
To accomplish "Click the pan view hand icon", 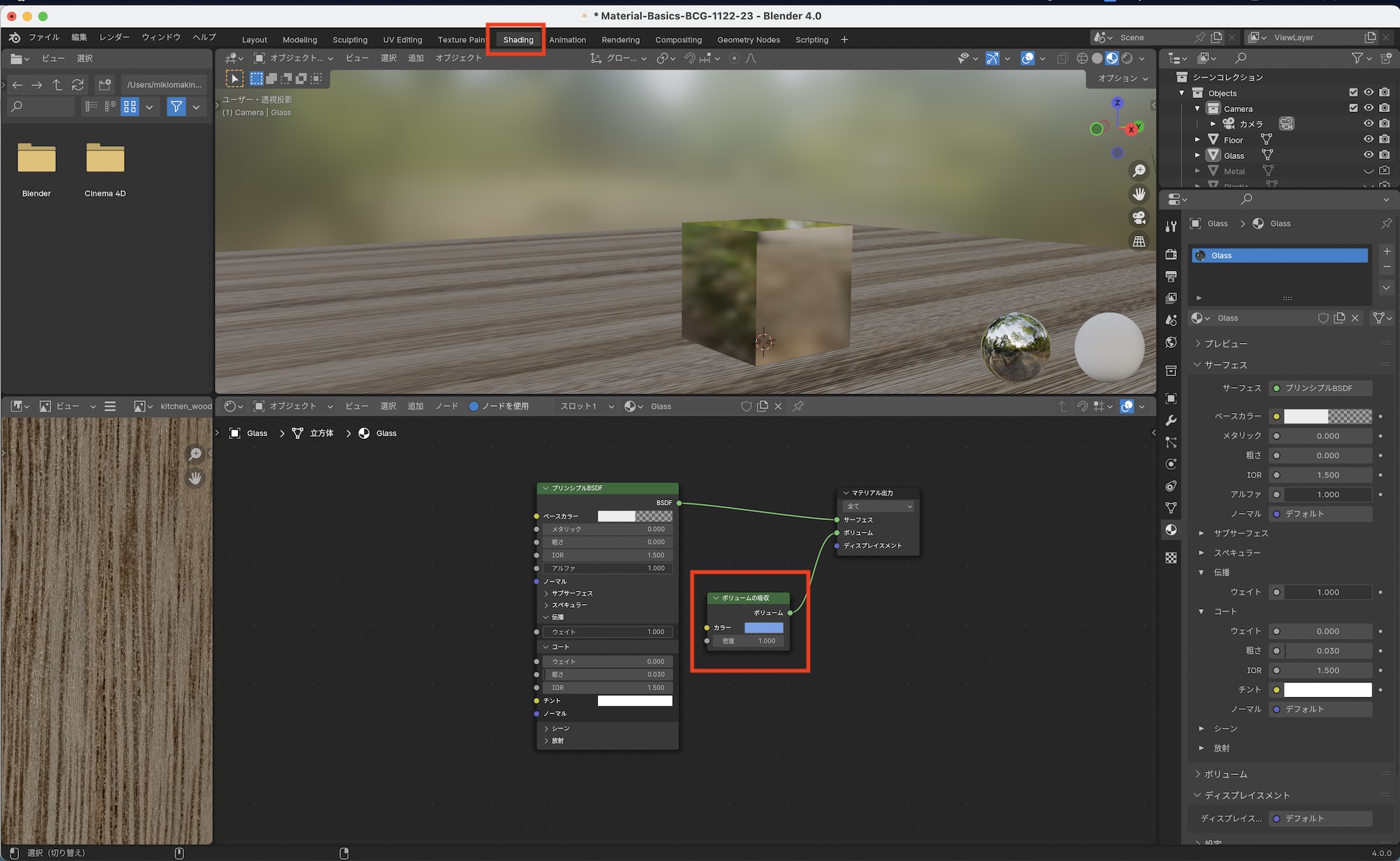I will point(1139,194).
